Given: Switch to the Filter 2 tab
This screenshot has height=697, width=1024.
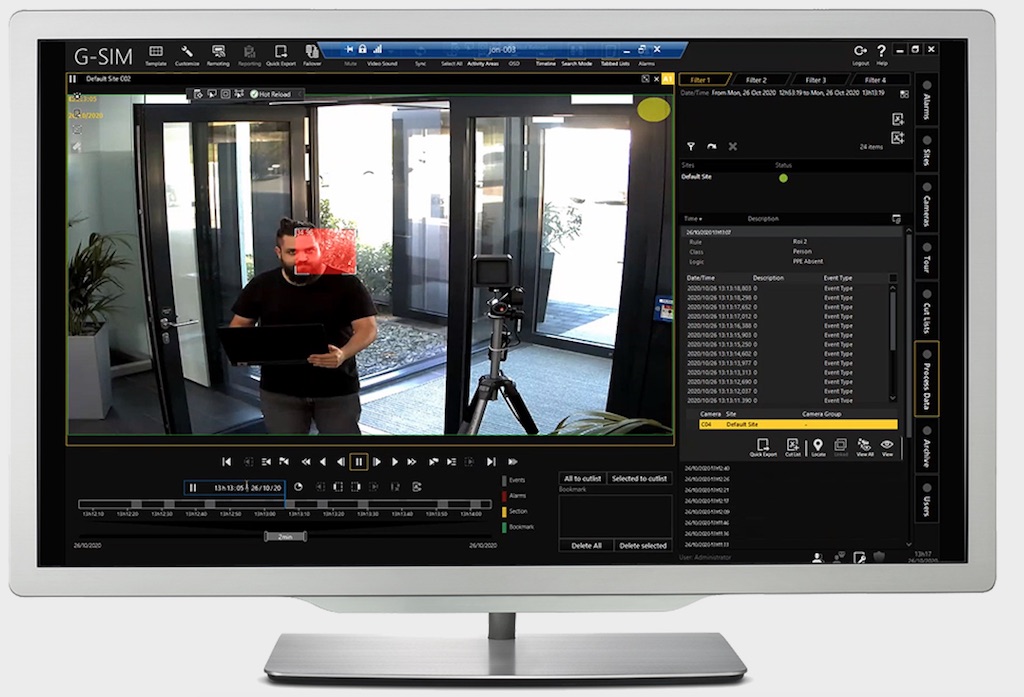Looking at the screenshot, I should (x=756, y=80).
